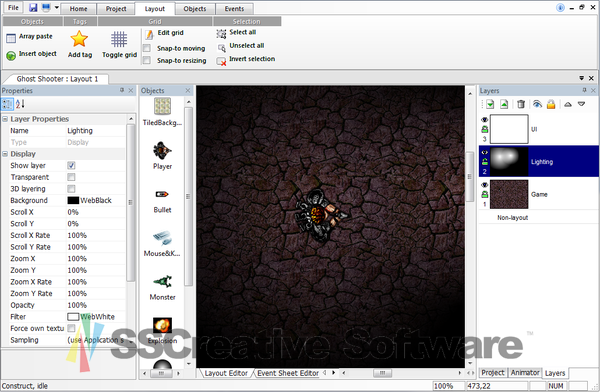Screen dimensions: 600x392
Task: Move layer up arrow icon
Action: pyautogui.click(x=568, y=104)
